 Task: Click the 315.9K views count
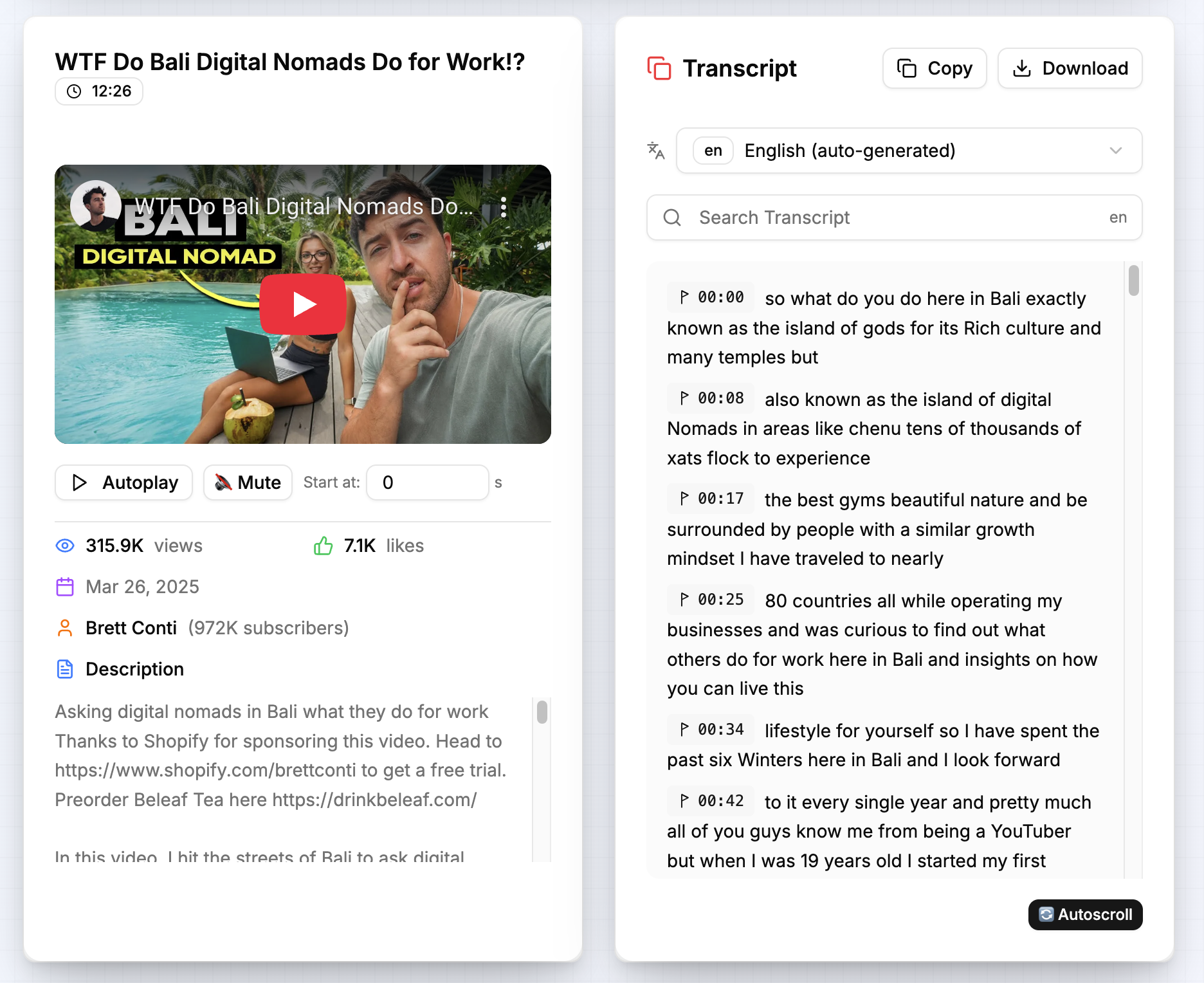pyautogui.click(x=114, y=546)
